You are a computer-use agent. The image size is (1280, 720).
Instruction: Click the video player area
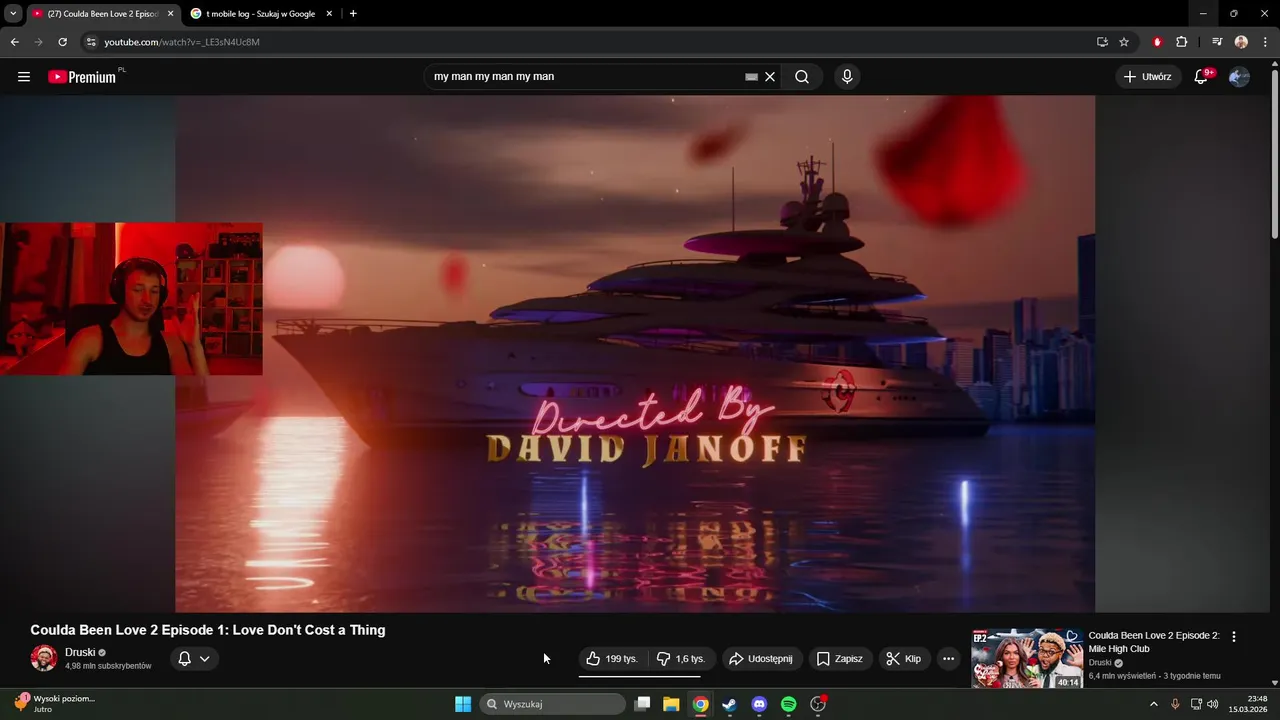click(635, 353)
